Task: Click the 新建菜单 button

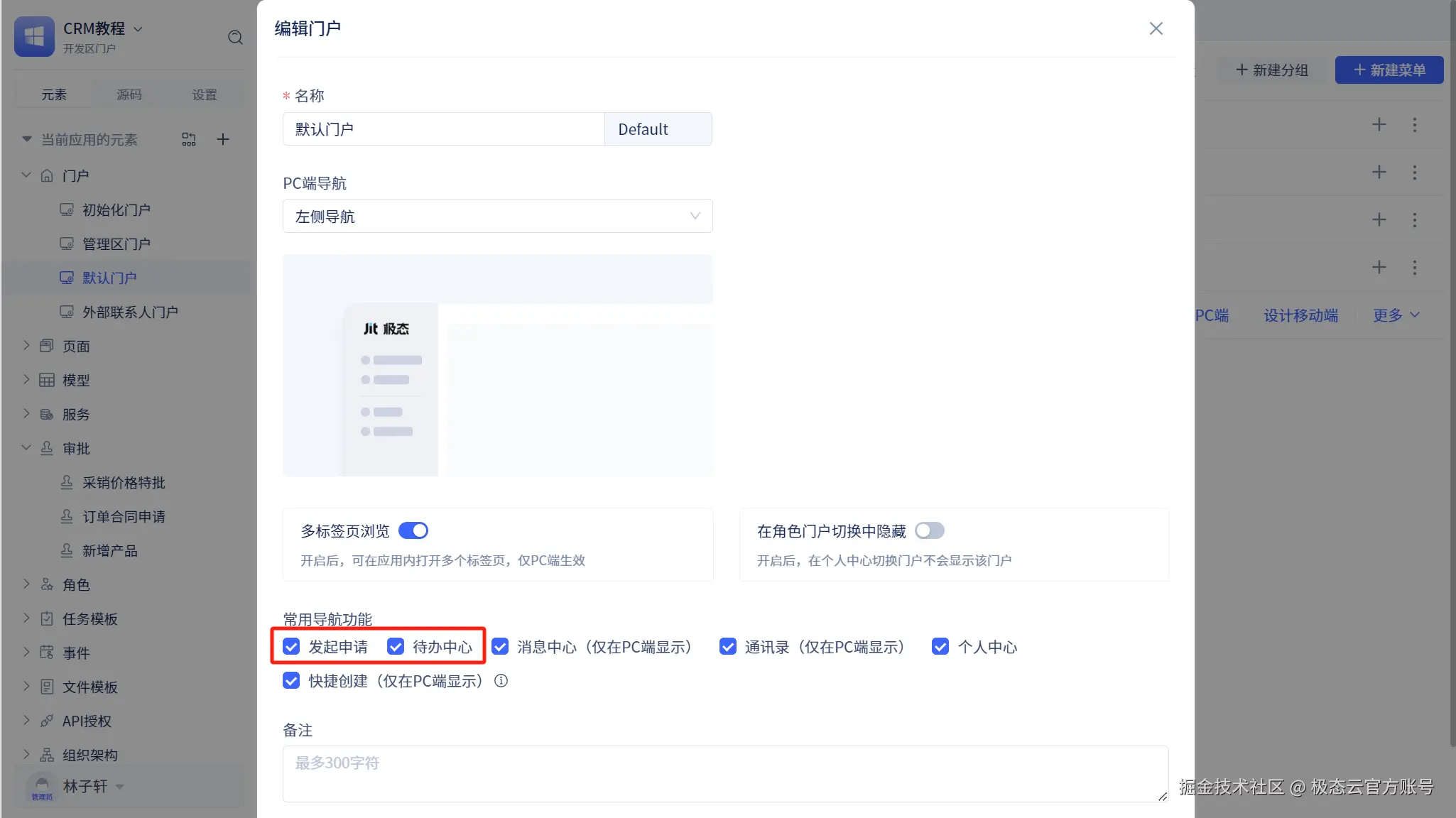Action: tap(1389, 70)
